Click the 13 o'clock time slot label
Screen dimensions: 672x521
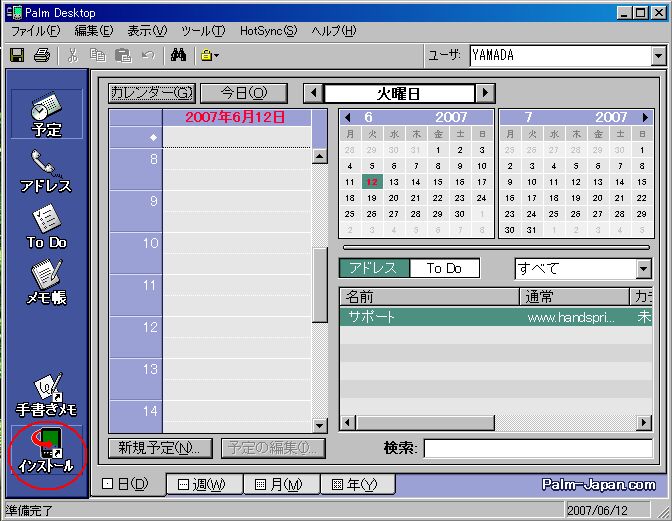tap(151, 369)
